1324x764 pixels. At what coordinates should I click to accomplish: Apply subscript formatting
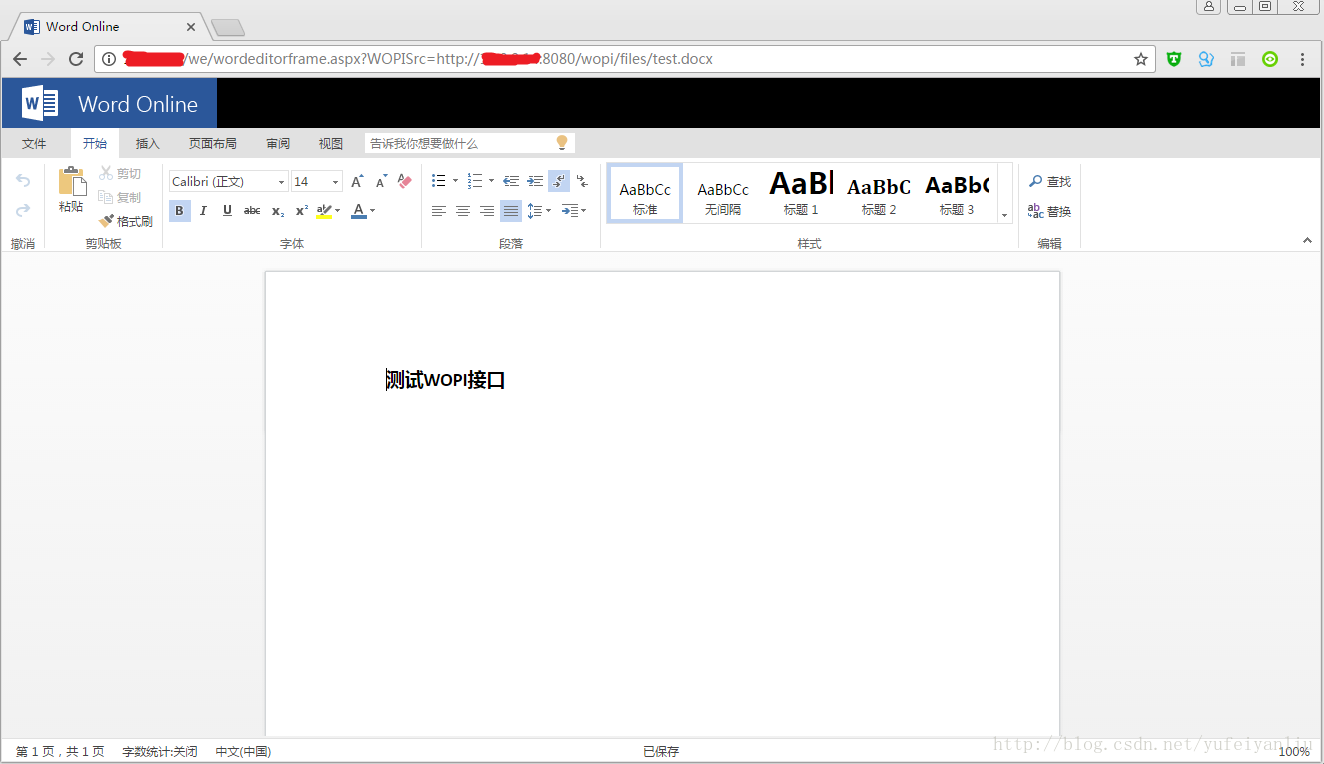coord(278,211)
